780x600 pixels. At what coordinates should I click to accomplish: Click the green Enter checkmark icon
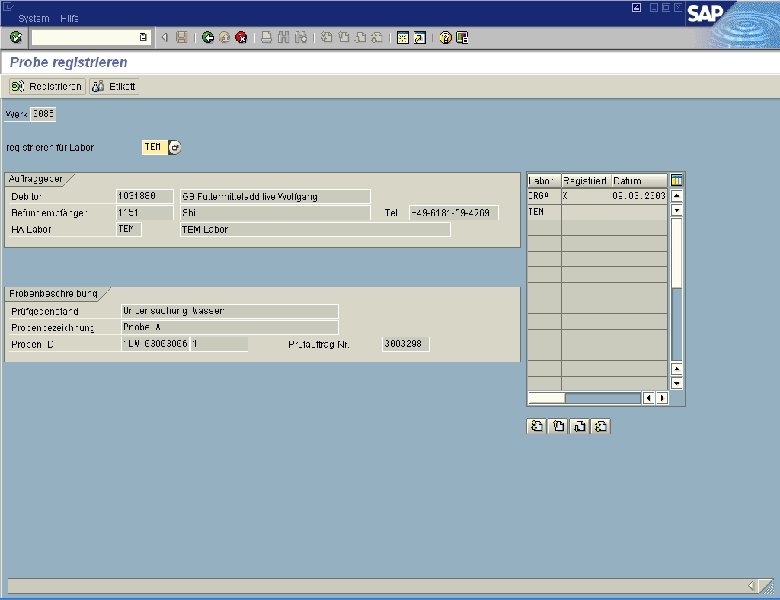click(x=16, y=37)
